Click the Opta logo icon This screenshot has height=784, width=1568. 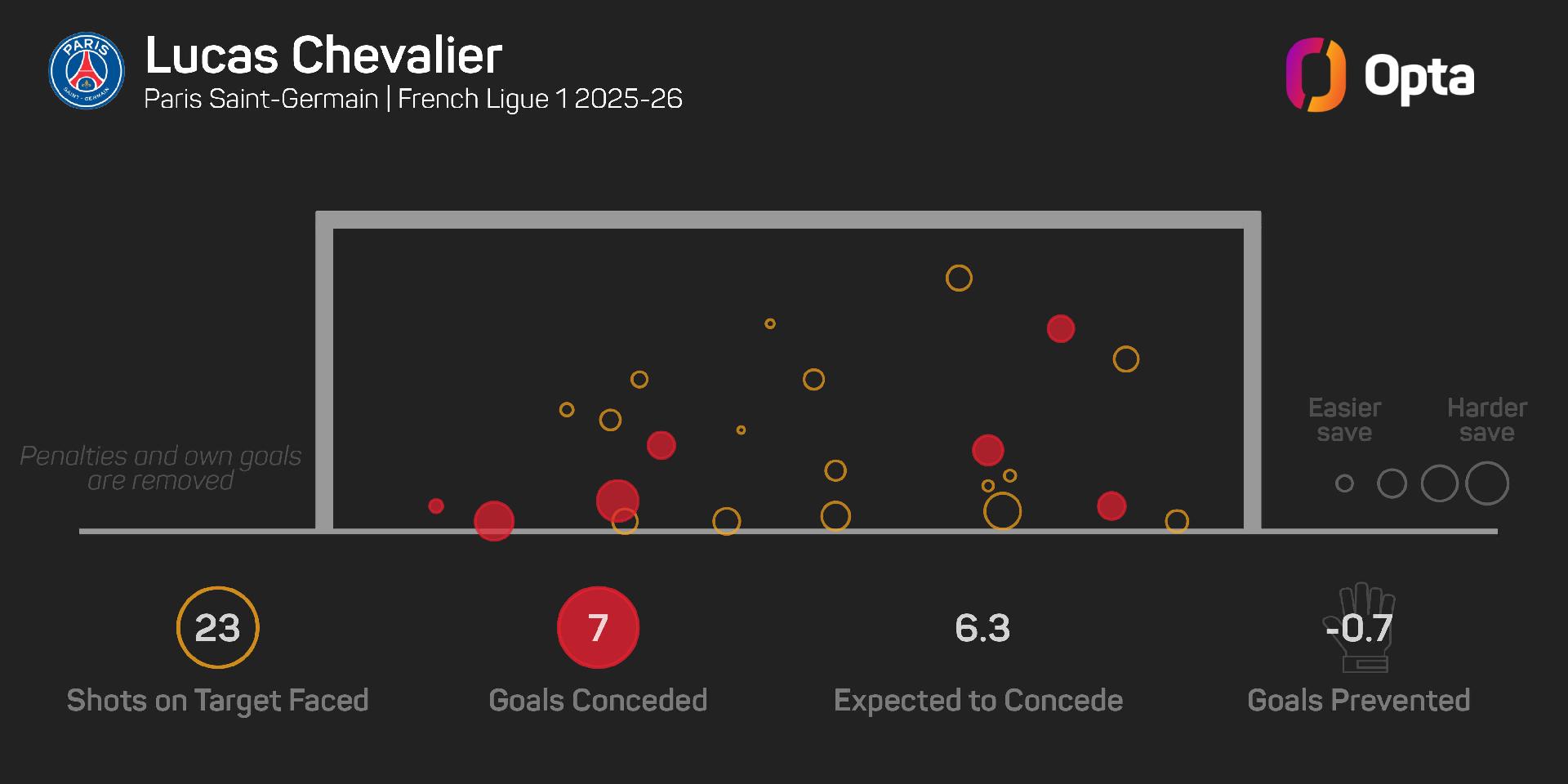click(1315, 74)
